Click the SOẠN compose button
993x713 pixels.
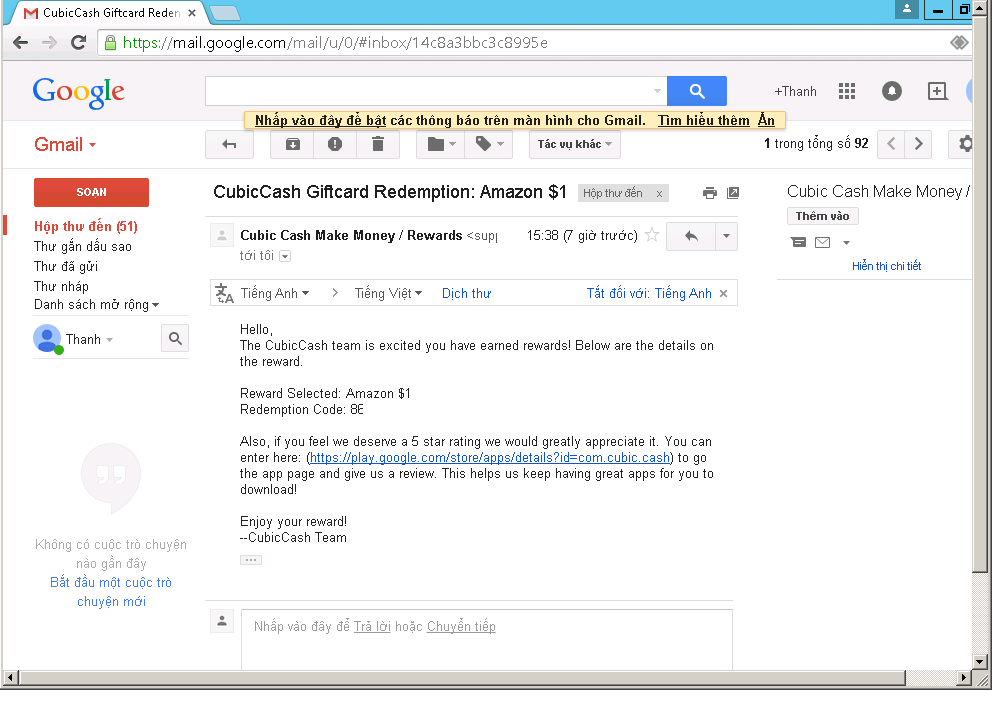tap(91, 192)
